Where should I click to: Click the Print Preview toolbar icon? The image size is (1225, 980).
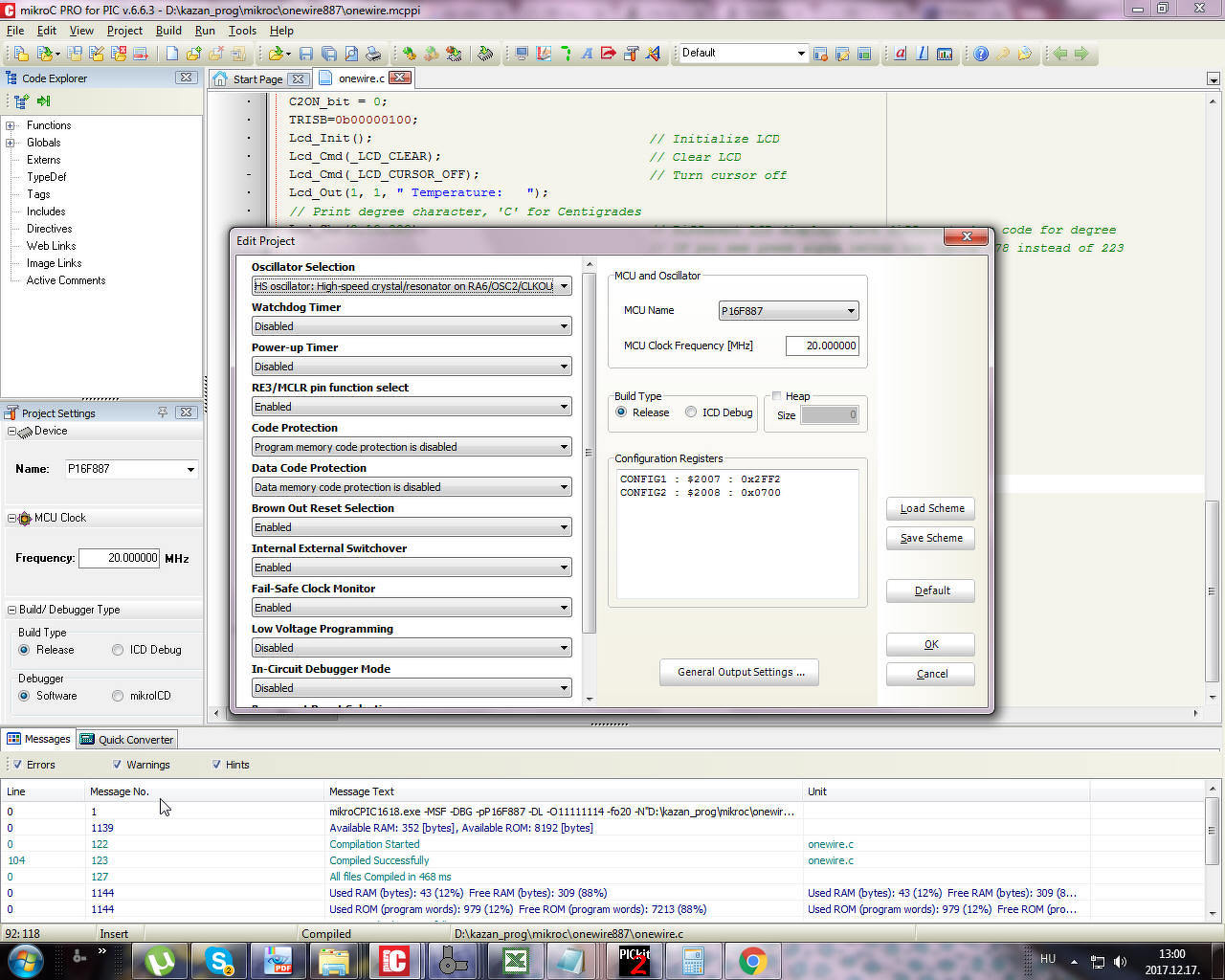351,54
